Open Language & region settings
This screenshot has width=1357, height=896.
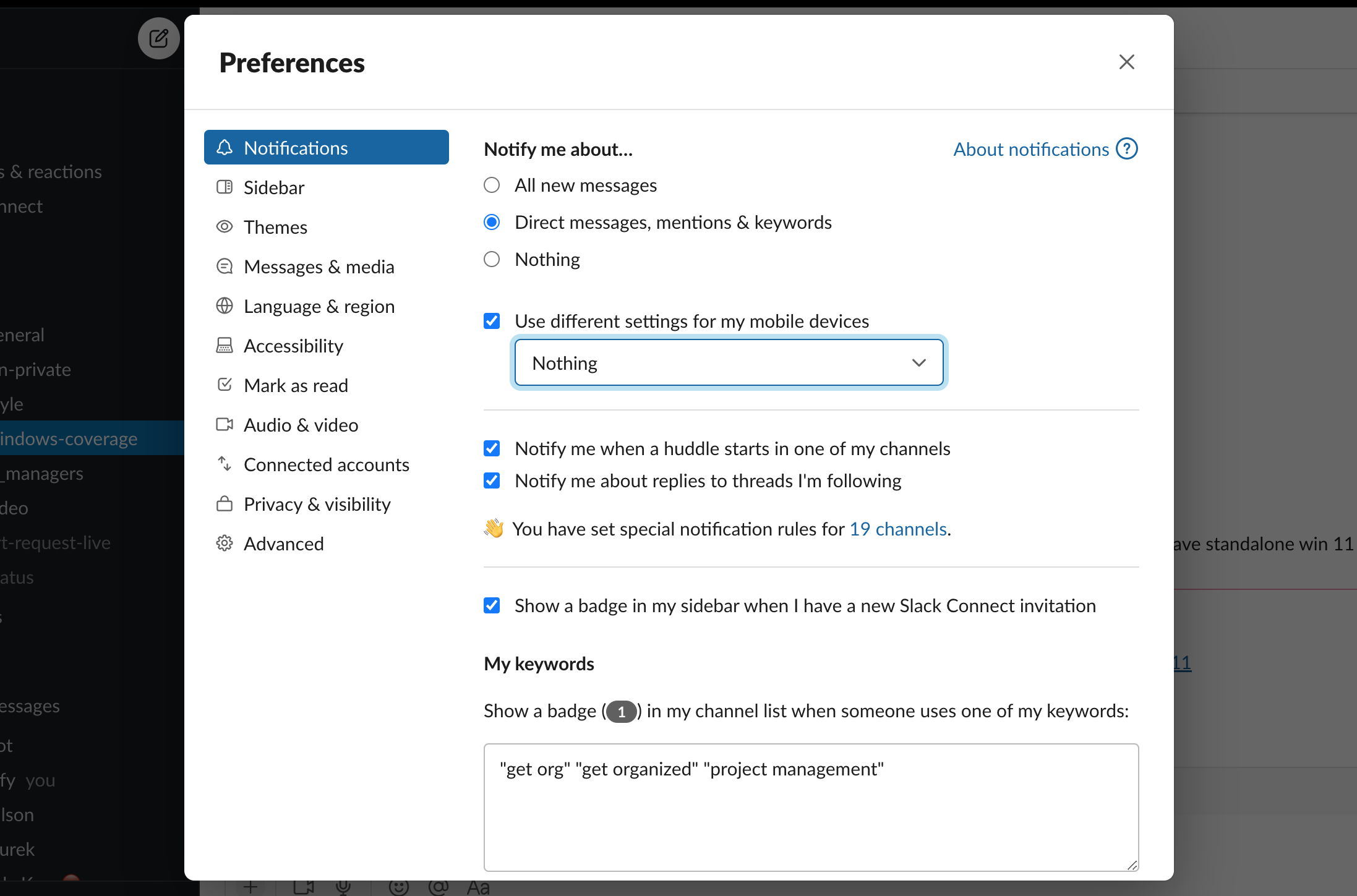[320, 305]
